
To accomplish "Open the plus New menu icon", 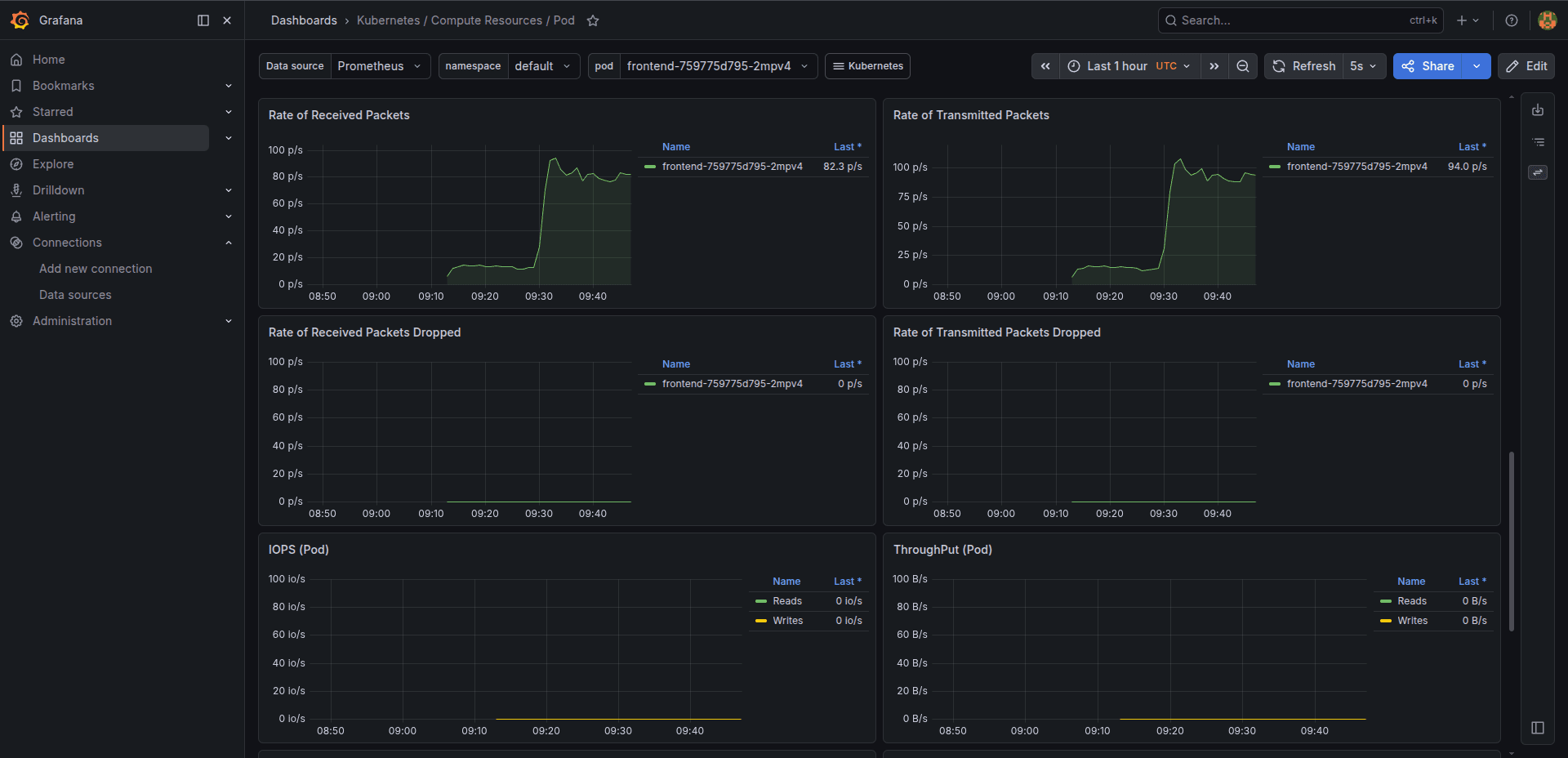I will (1468, 20).
